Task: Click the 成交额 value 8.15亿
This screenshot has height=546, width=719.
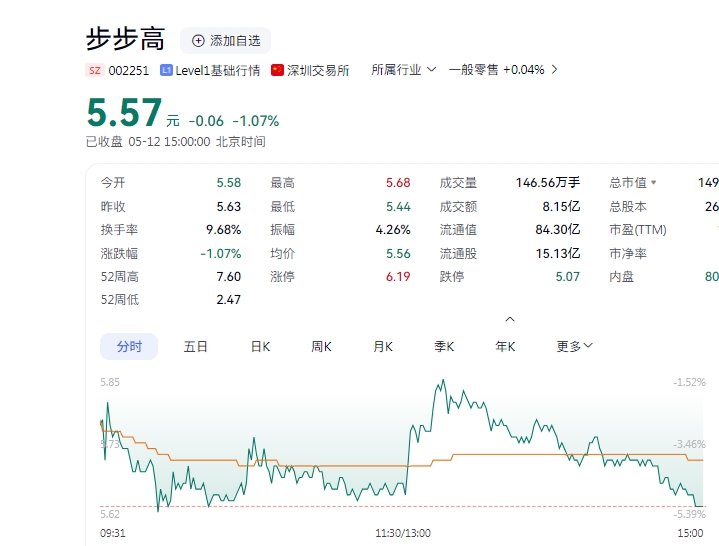Action: point(561,207)
